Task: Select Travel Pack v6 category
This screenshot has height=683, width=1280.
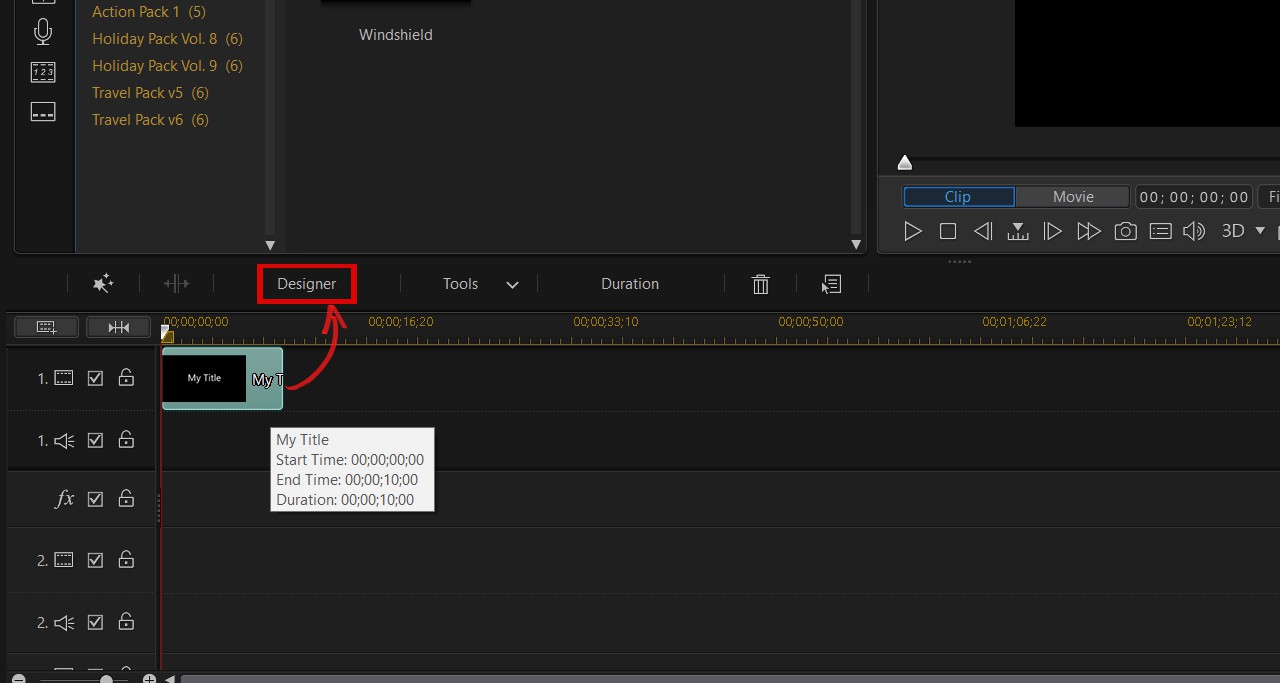Action: [150, 120]
